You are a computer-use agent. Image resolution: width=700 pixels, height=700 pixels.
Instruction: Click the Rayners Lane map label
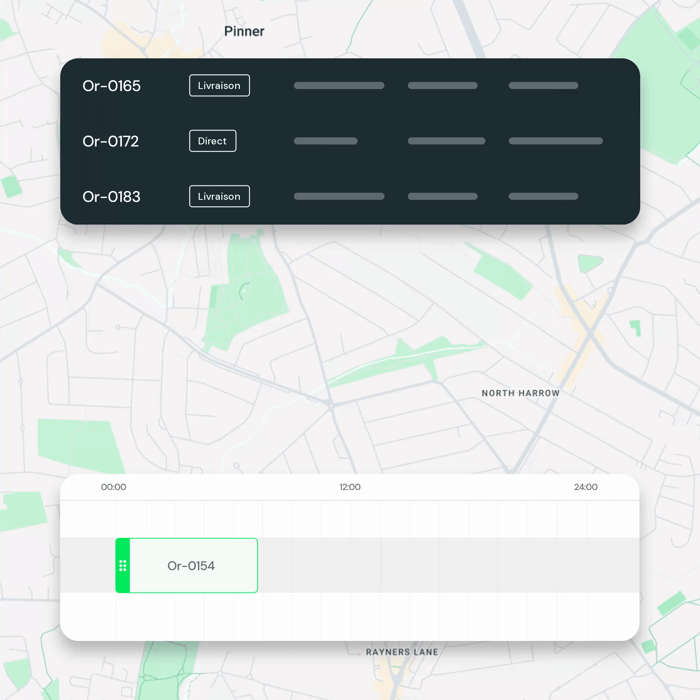coord(402,652)
